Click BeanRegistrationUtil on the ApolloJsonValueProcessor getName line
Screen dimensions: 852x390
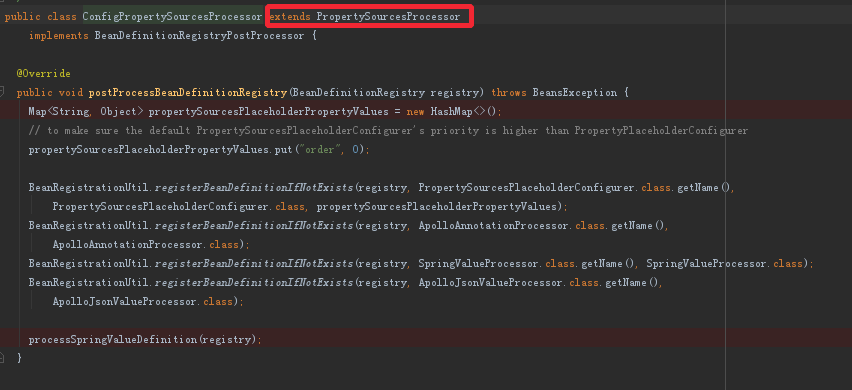point(89,282)
